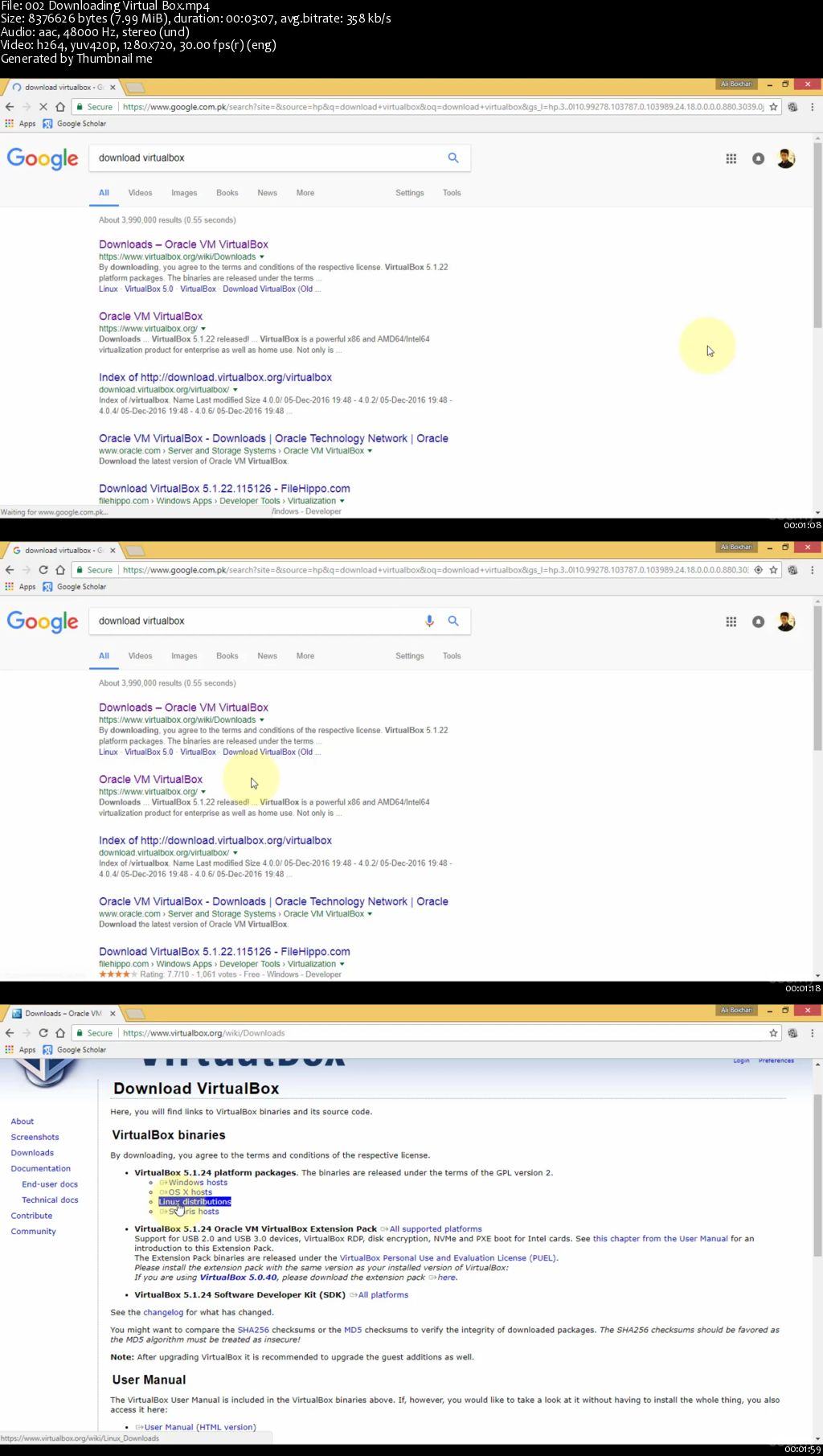Expand arrow beside filehippo.com breadcrumb in 00:01:18 frame
The width and height of the screenshot is (823, 1456).
(x=342, y=963)
